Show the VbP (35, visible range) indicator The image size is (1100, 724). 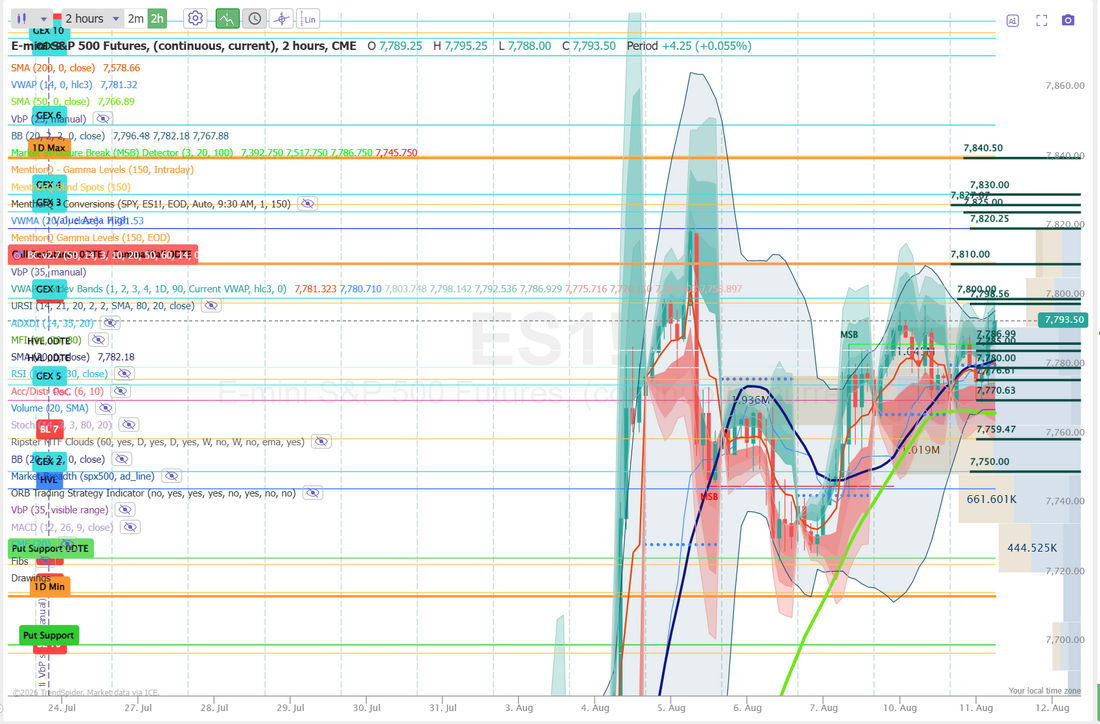coord(125,509)
